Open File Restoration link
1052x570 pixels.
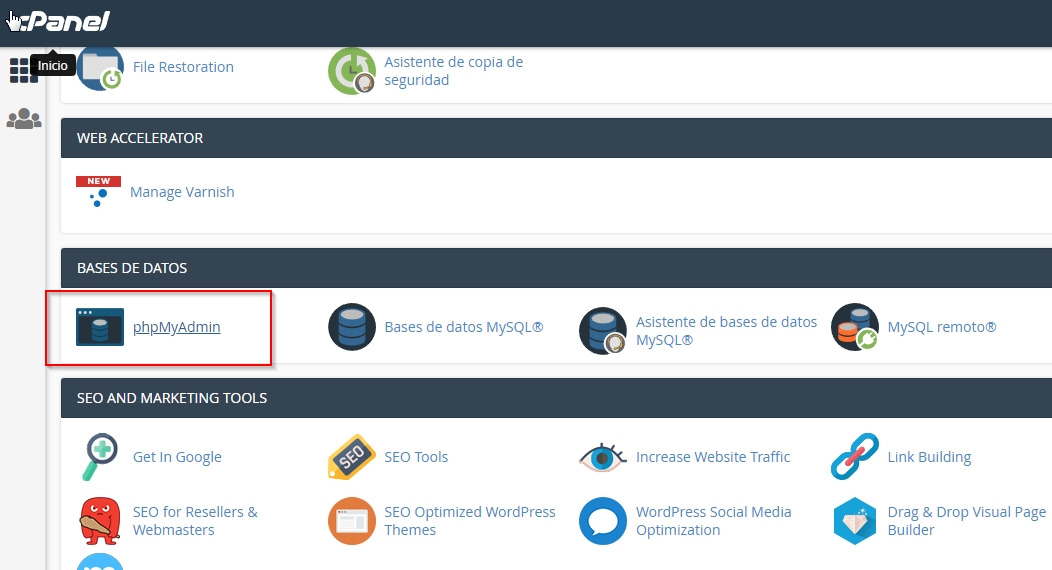(183, 67)
